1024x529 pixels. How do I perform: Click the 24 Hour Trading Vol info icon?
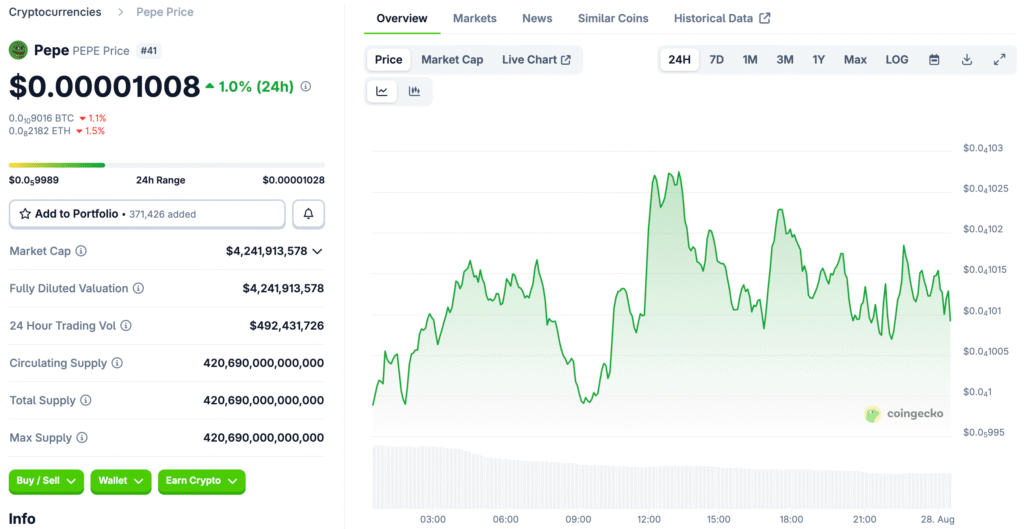coord(126,325)
